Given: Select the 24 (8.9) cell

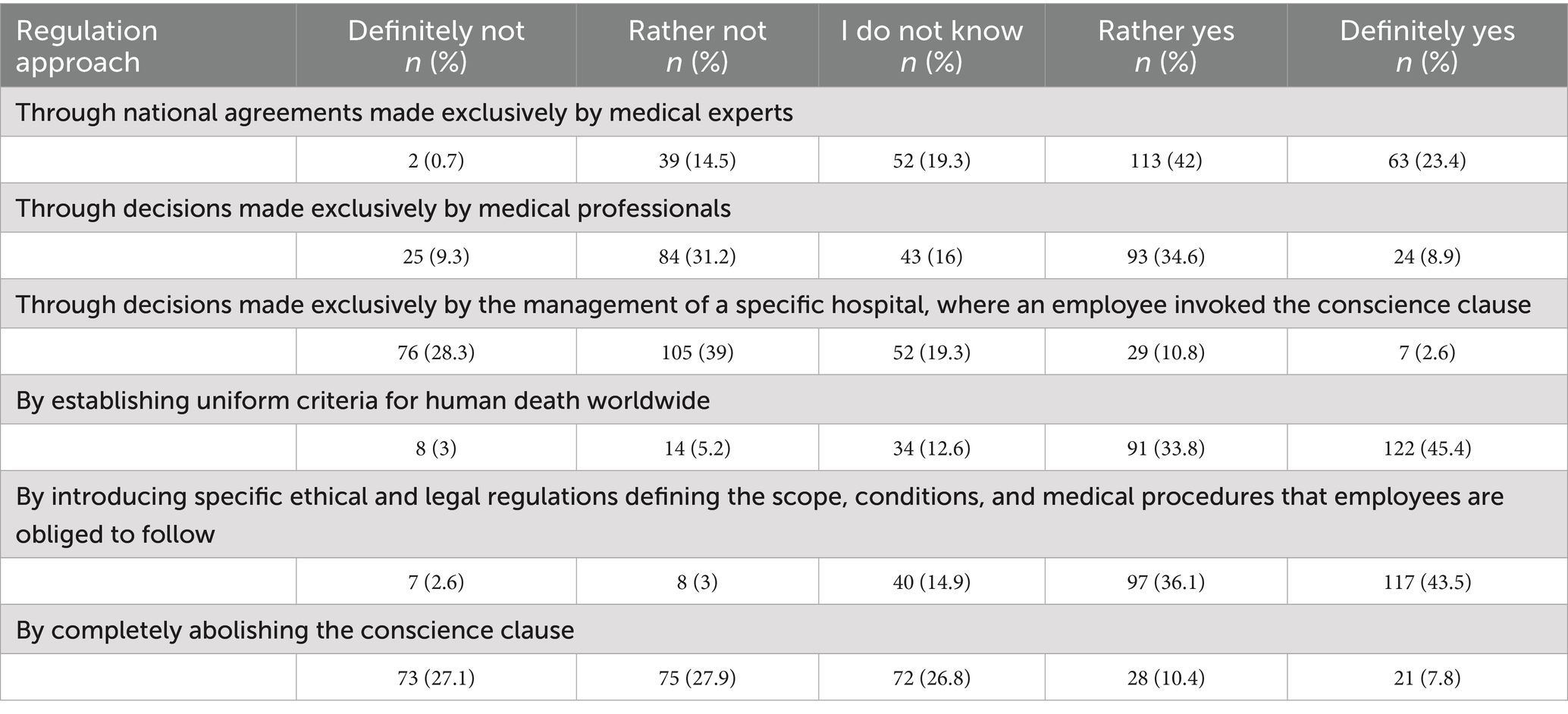Looking at the screenshot, I should (x=1427, y=257).
